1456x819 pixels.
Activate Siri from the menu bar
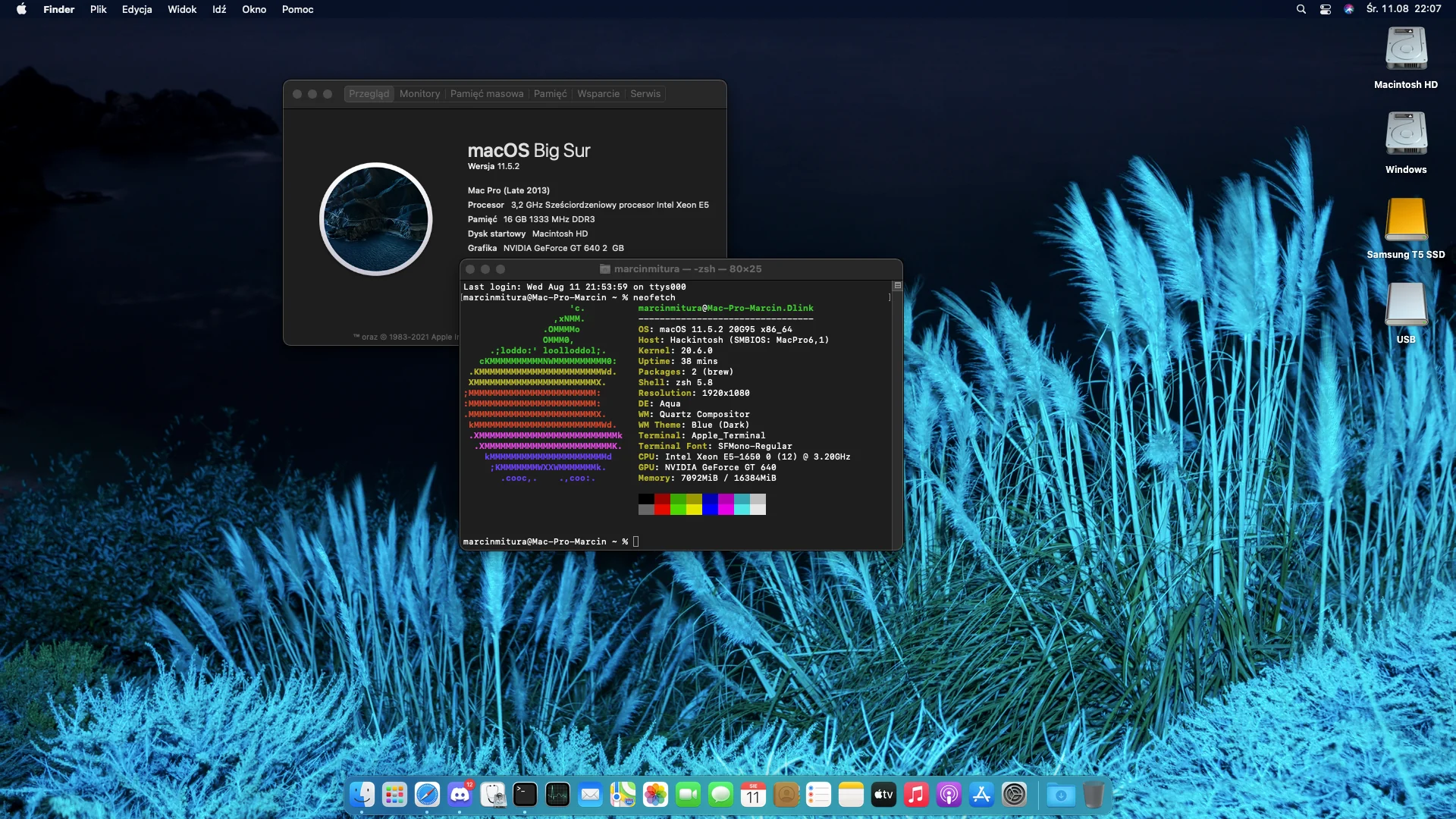[1348, 9]
